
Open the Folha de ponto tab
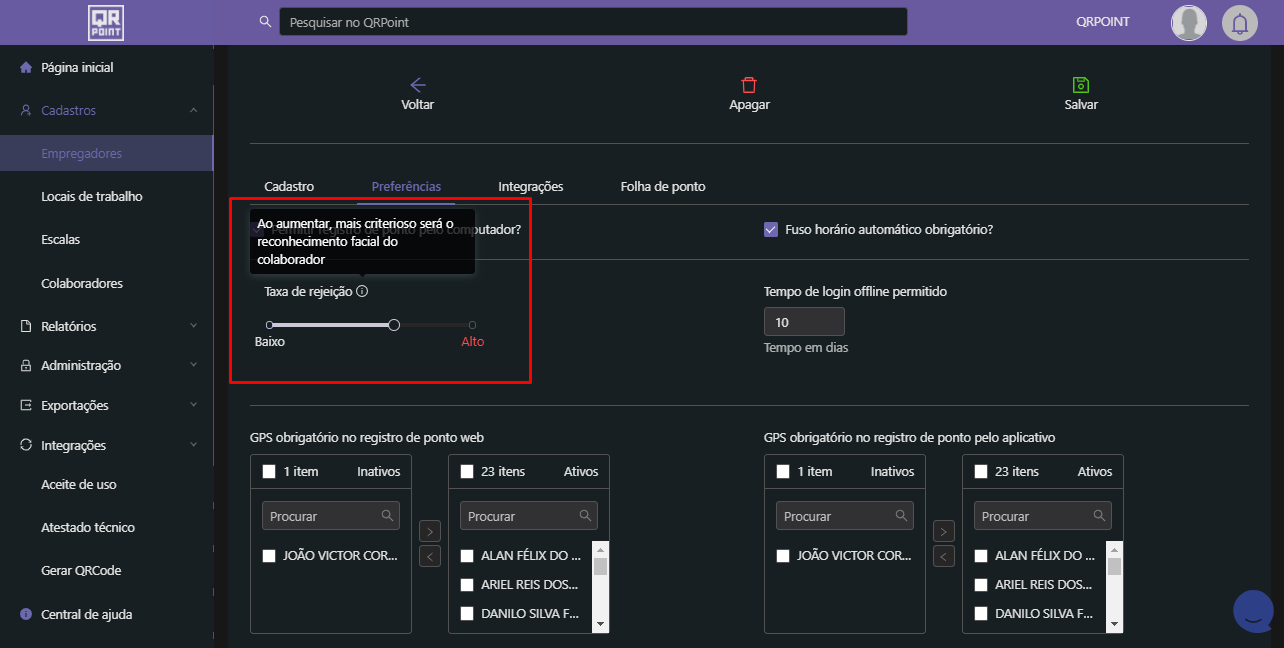click(662, 187)
